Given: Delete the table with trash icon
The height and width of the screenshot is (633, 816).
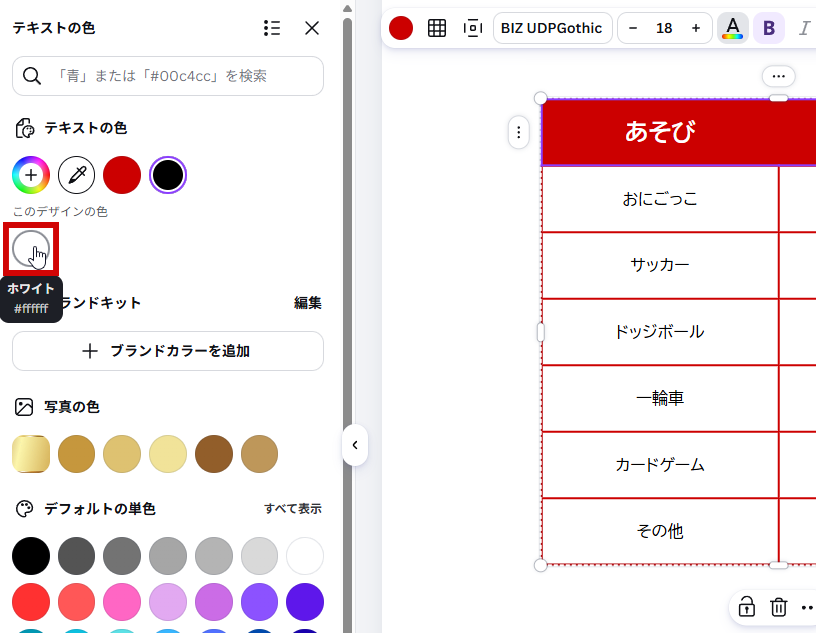Looking at the screenshot, I should [779, 607].
